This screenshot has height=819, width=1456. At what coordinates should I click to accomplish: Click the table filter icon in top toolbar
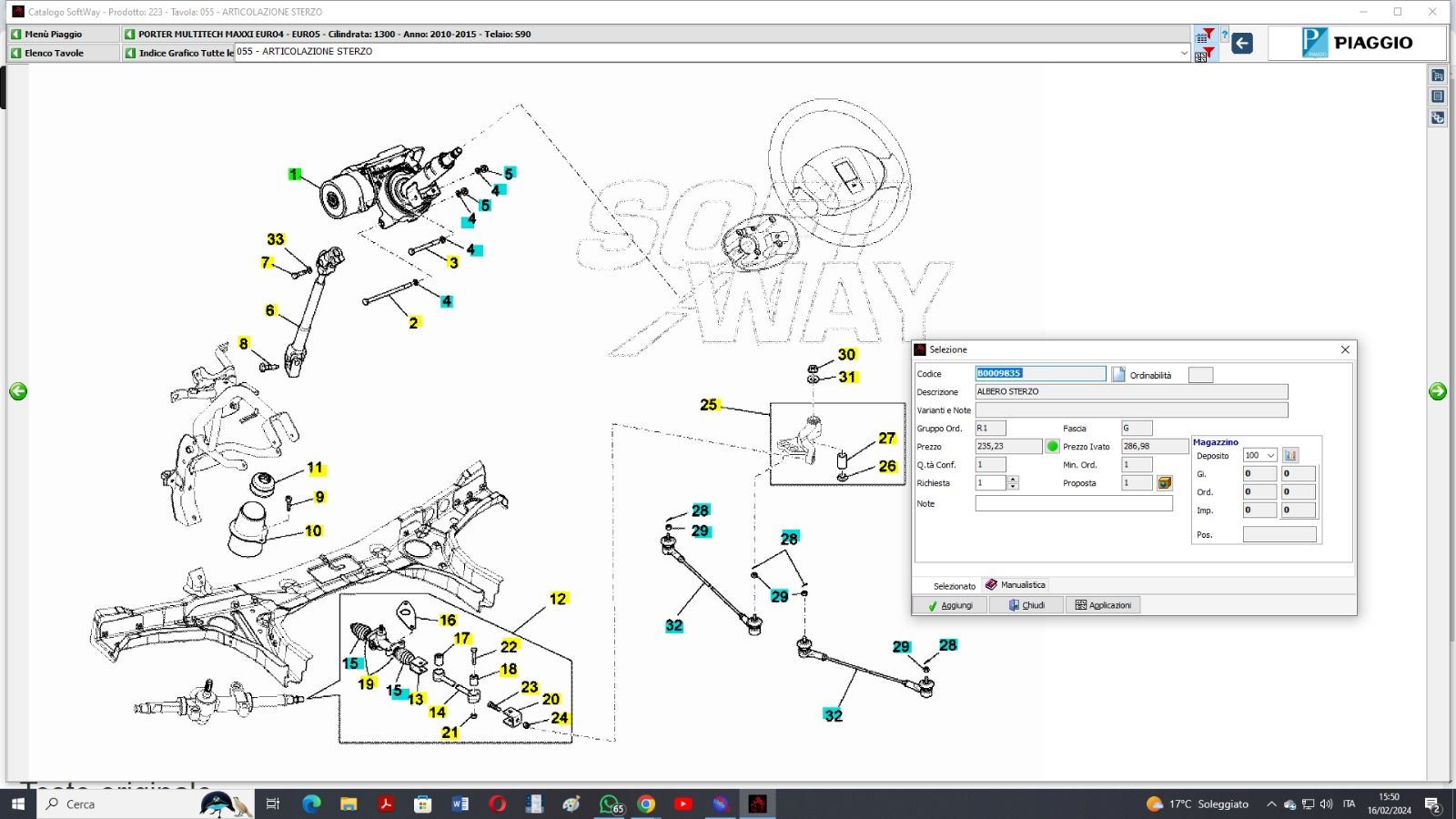[x=1205, y=35]
